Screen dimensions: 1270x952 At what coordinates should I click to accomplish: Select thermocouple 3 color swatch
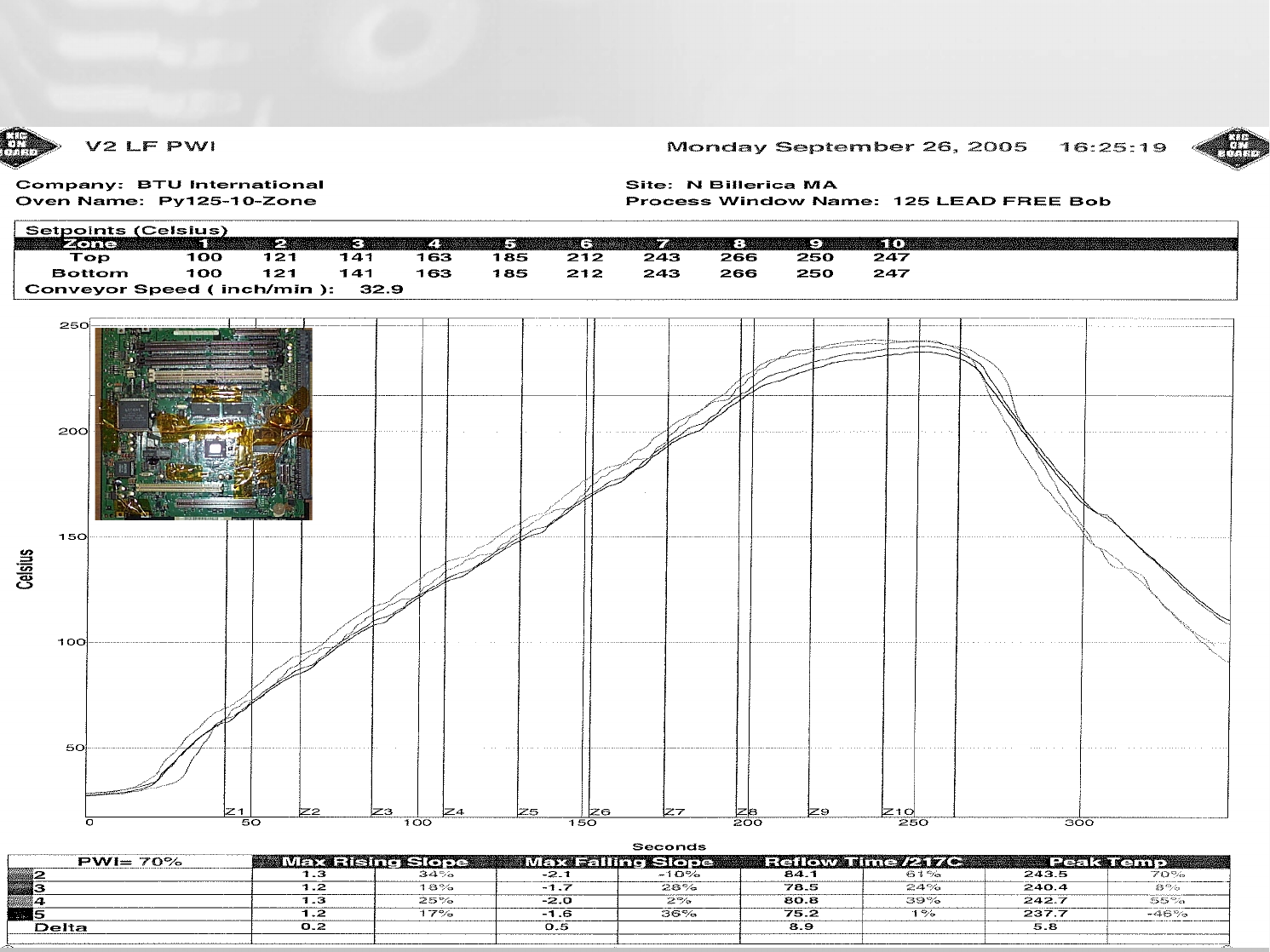(20, 887)
